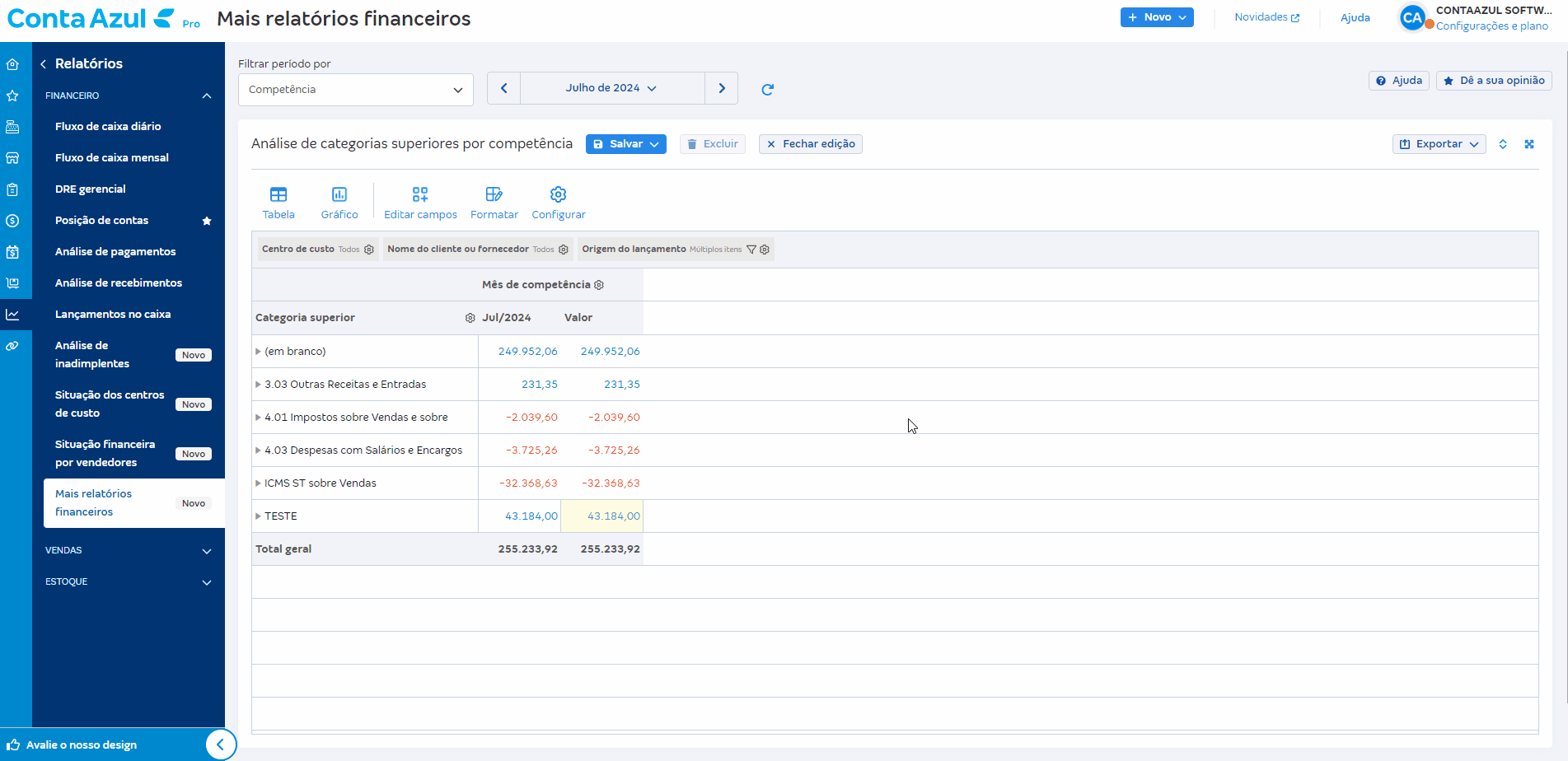
Task: Collapse the sidebar with round arrow button
Action: [x=220, y=745]
